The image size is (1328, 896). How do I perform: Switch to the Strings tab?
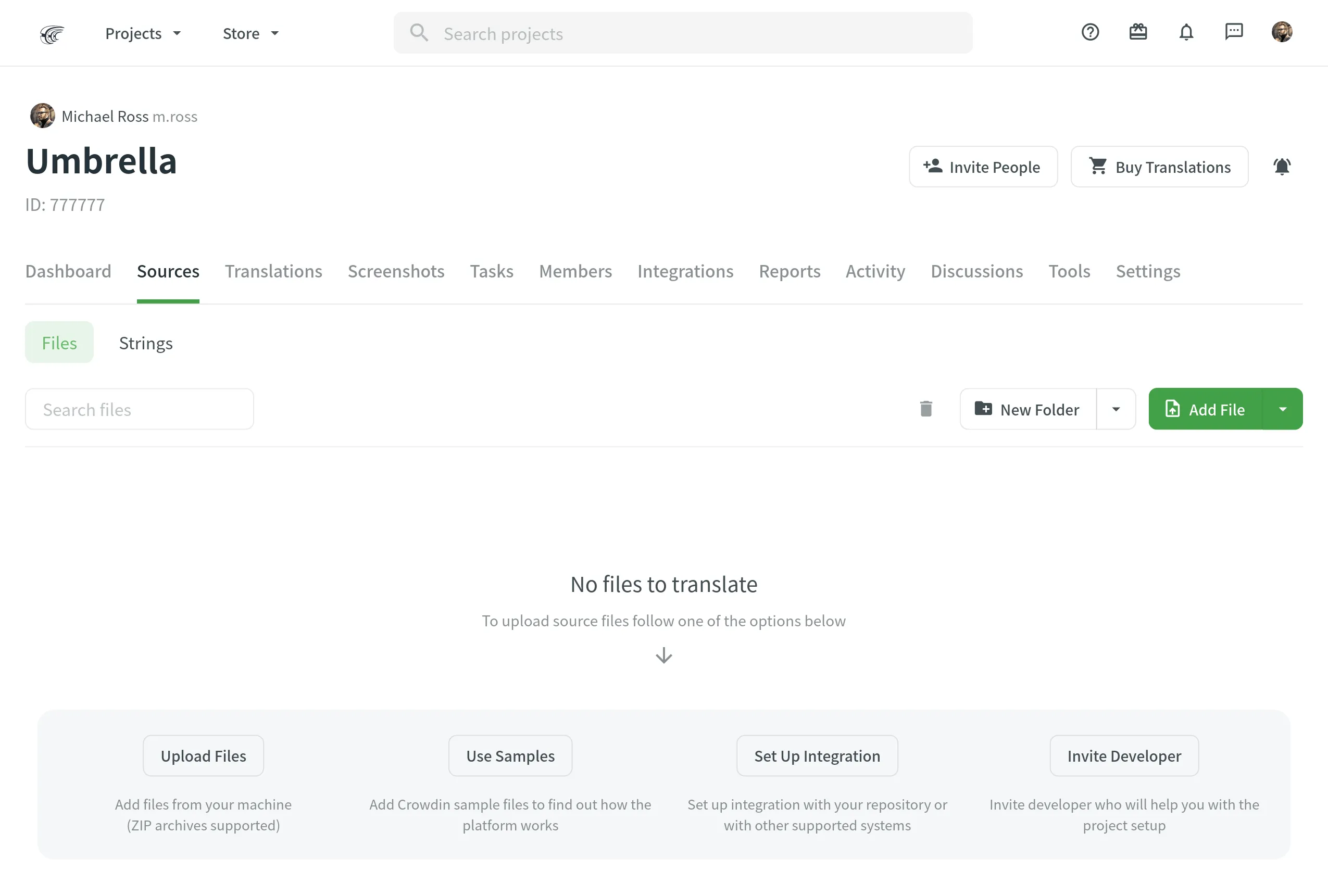pos(145,342)
